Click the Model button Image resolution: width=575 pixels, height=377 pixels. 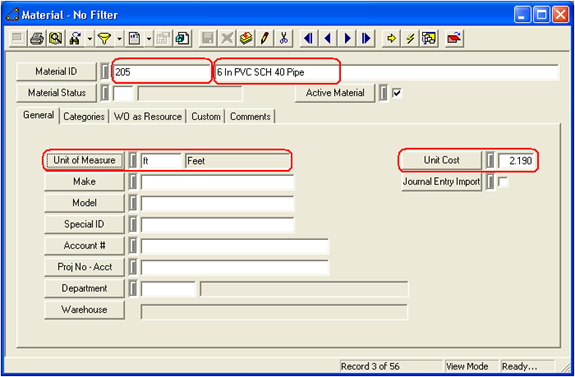coord(84,203)
